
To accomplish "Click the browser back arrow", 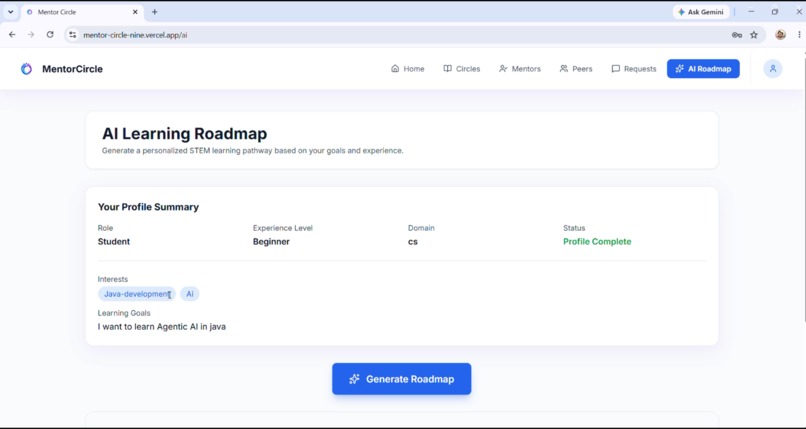I will [12, 34].
